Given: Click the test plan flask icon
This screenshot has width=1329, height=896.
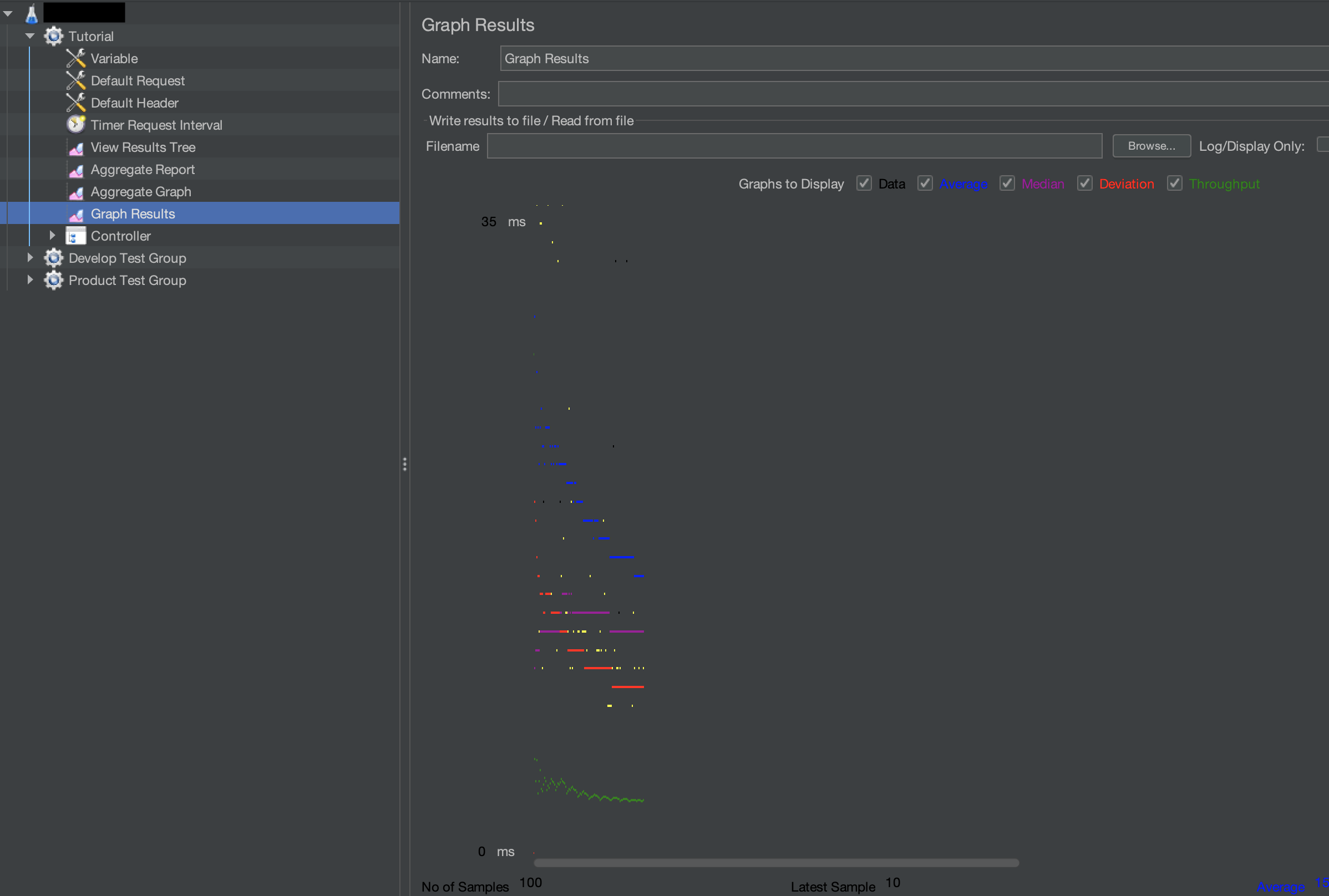Looking at the screenshot, I should pyautogui.click(x=32, y=14).
